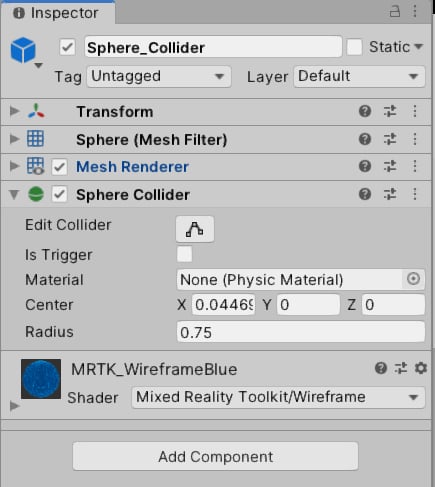Open the Inspector panel options menu

415,12
